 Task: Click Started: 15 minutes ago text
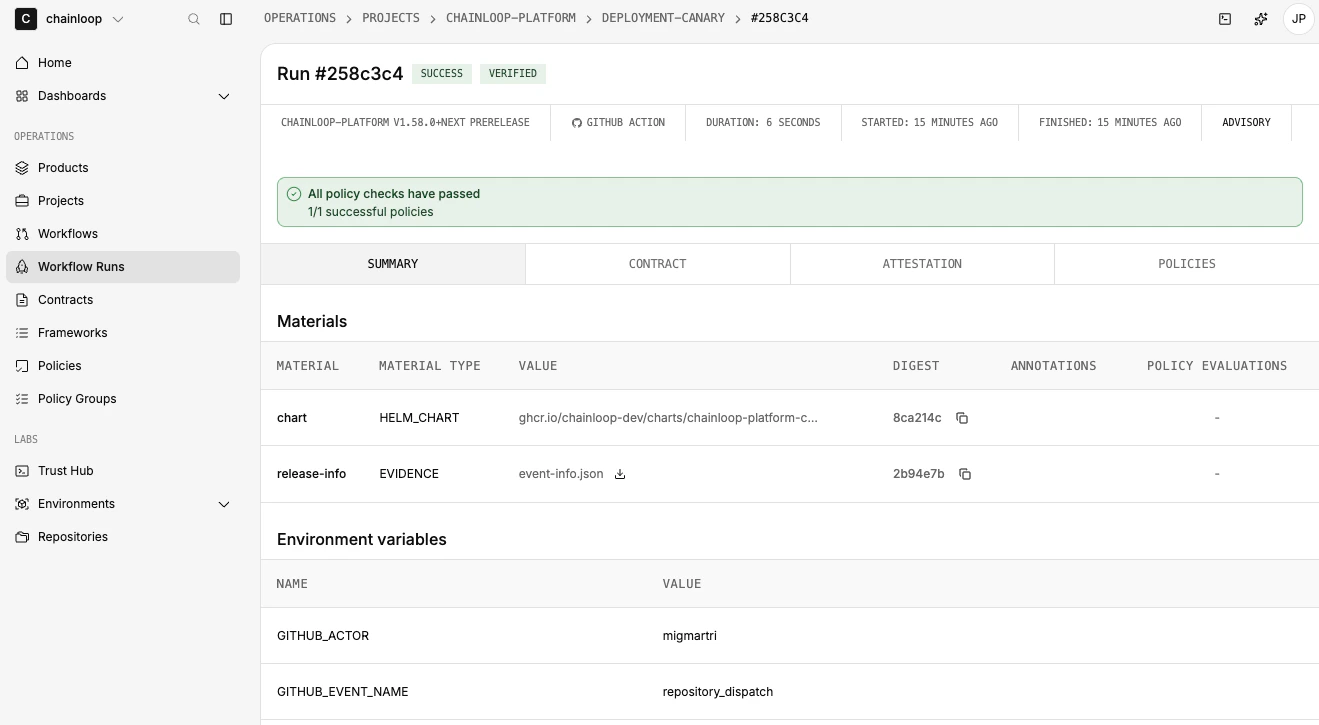click(x=929, y=122)
